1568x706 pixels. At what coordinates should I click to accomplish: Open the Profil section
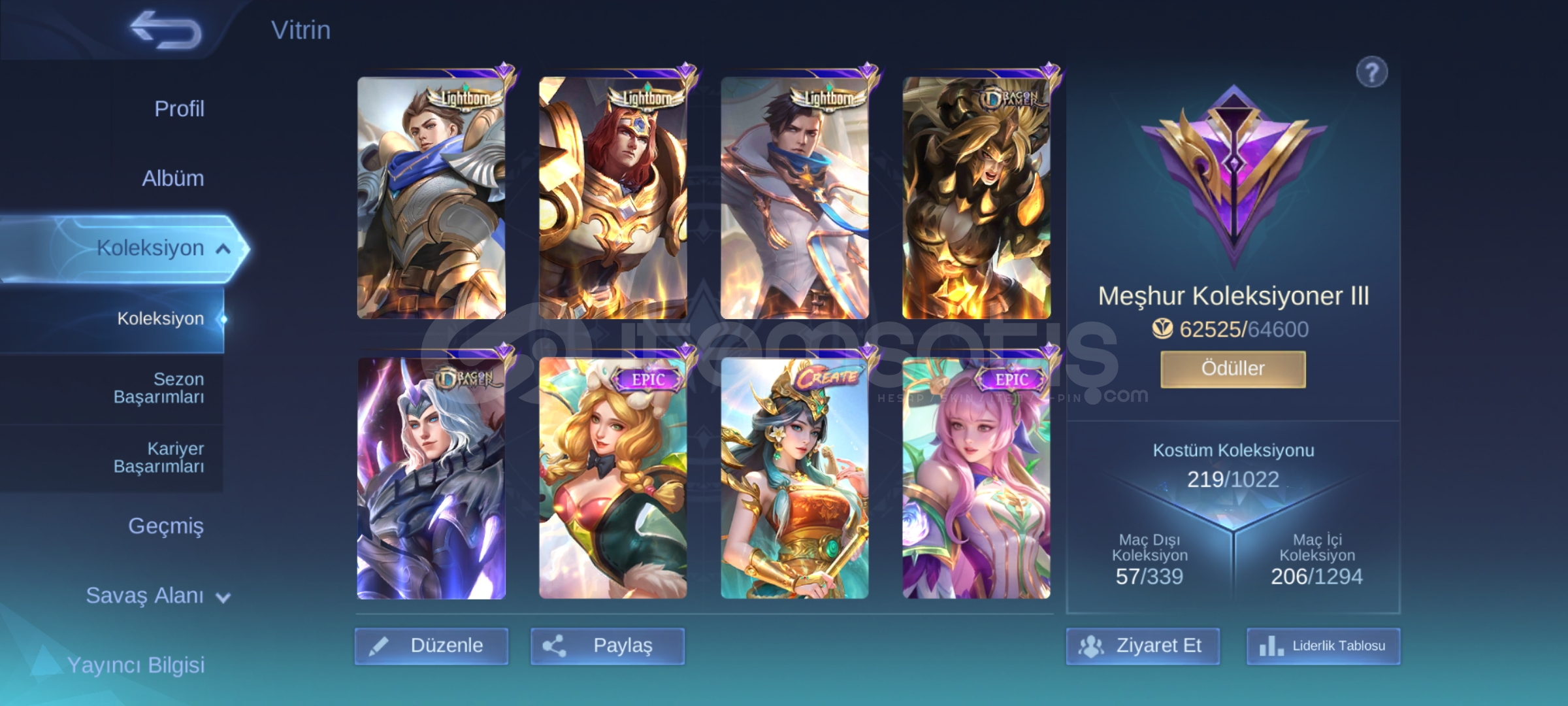coord(179,109)
